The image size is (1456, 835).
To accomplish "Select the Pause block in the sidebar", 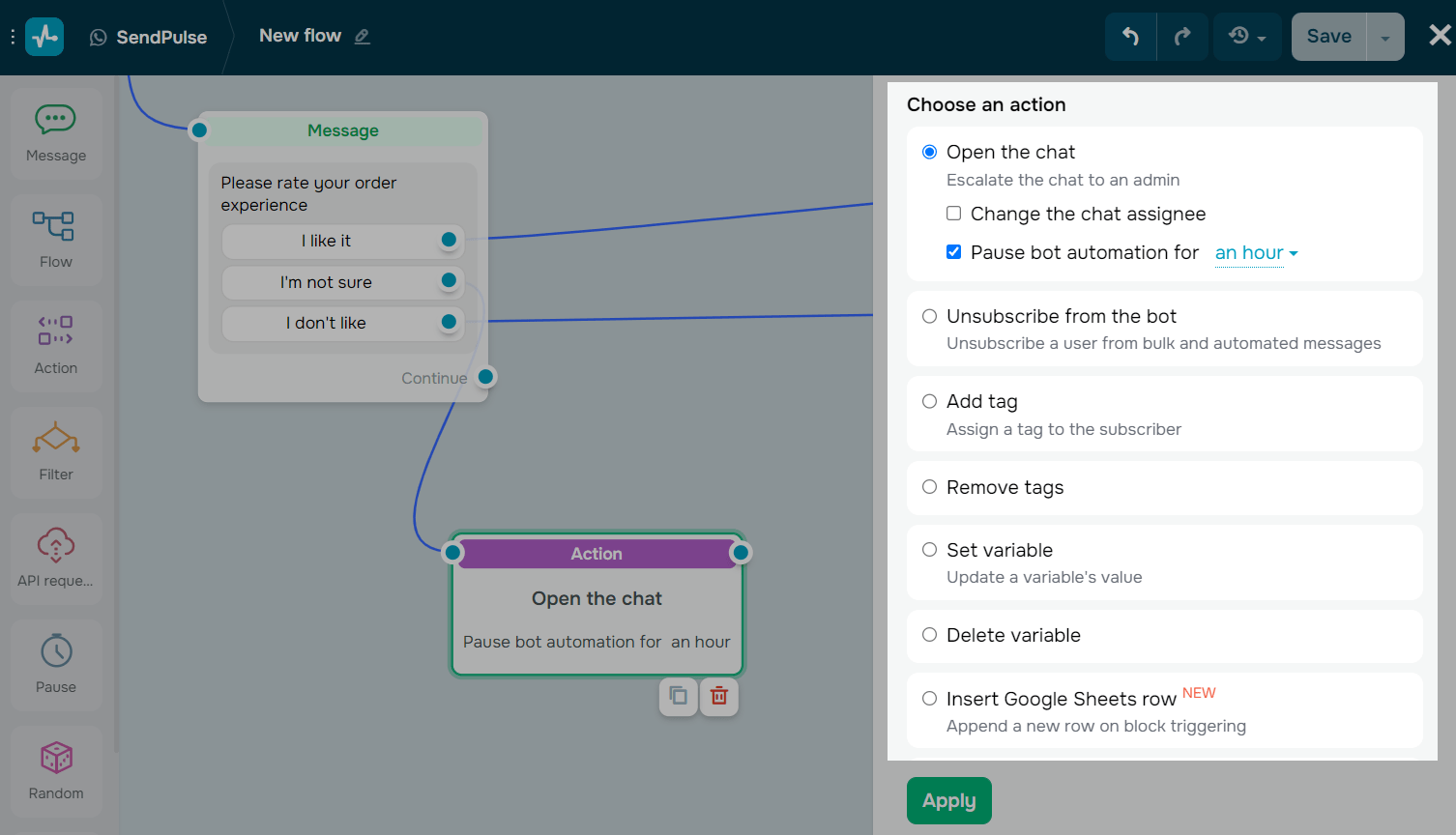I will (55, 664).
